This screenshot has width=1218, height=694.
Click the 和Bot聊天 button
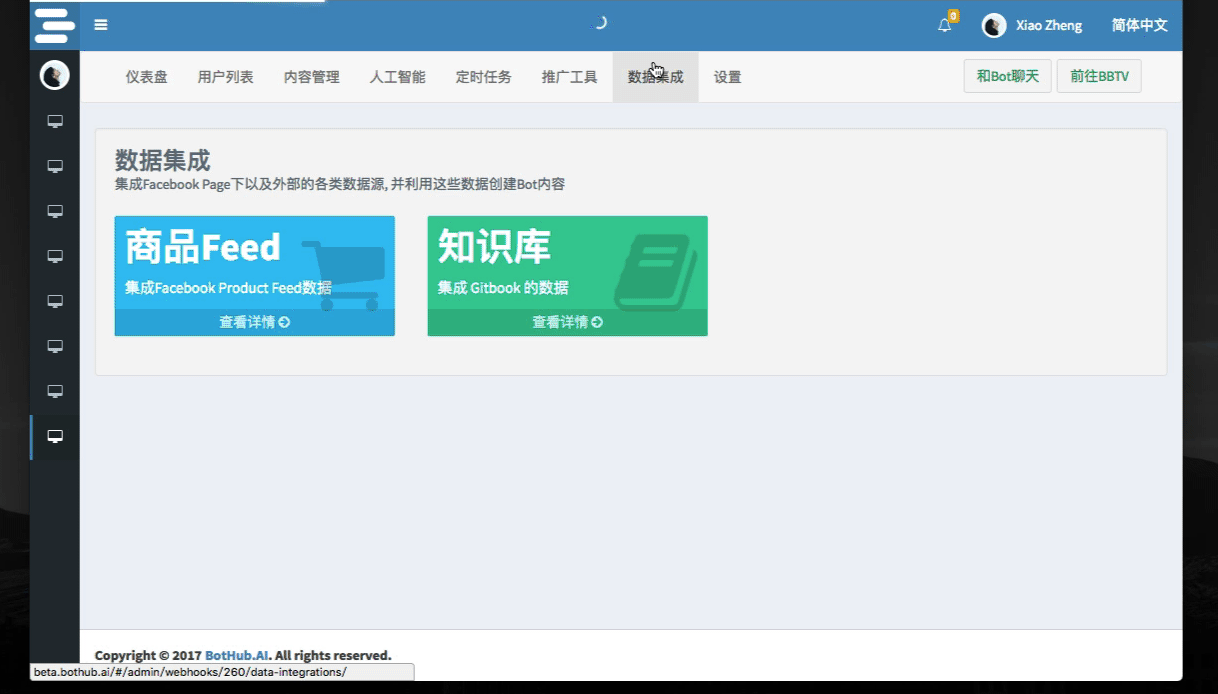click(1007, 76)
